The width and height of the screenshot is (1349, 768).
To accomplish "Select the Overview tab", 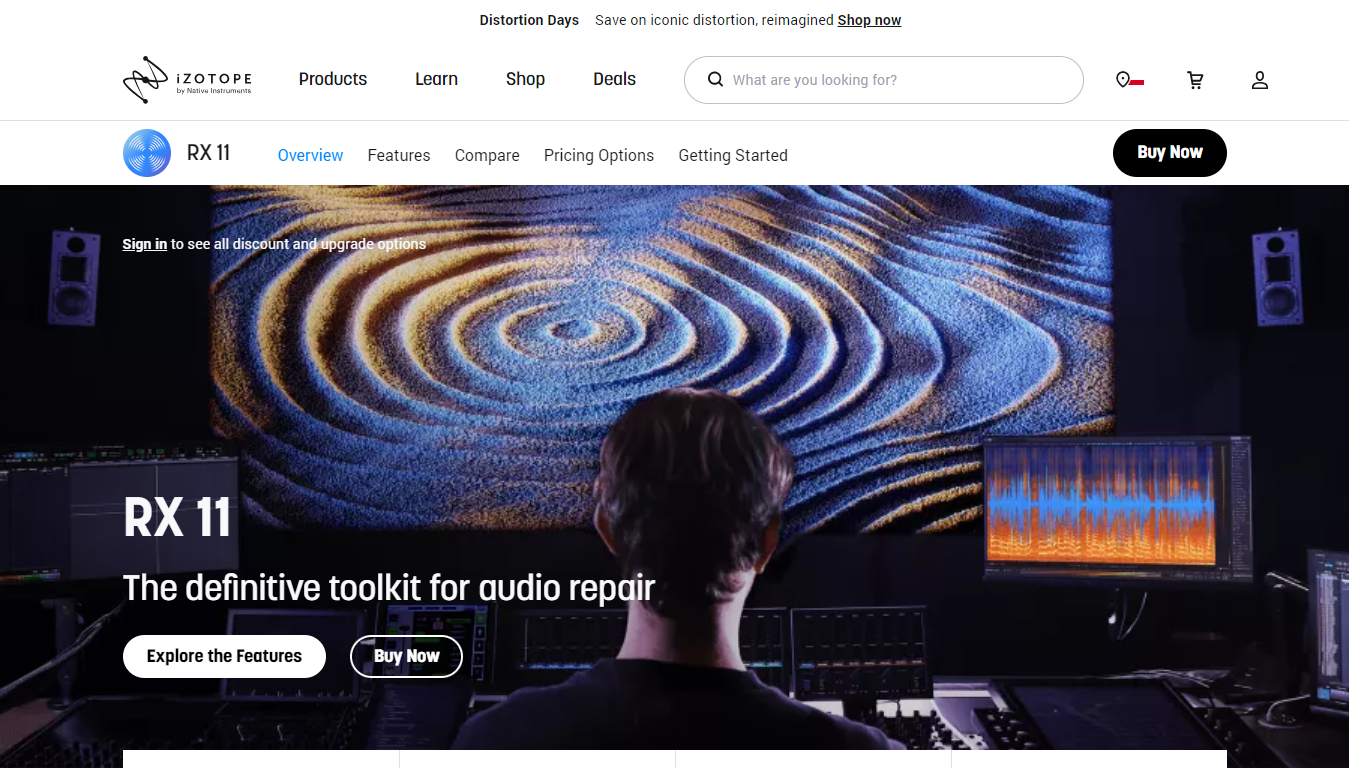I will coord(310,155).
